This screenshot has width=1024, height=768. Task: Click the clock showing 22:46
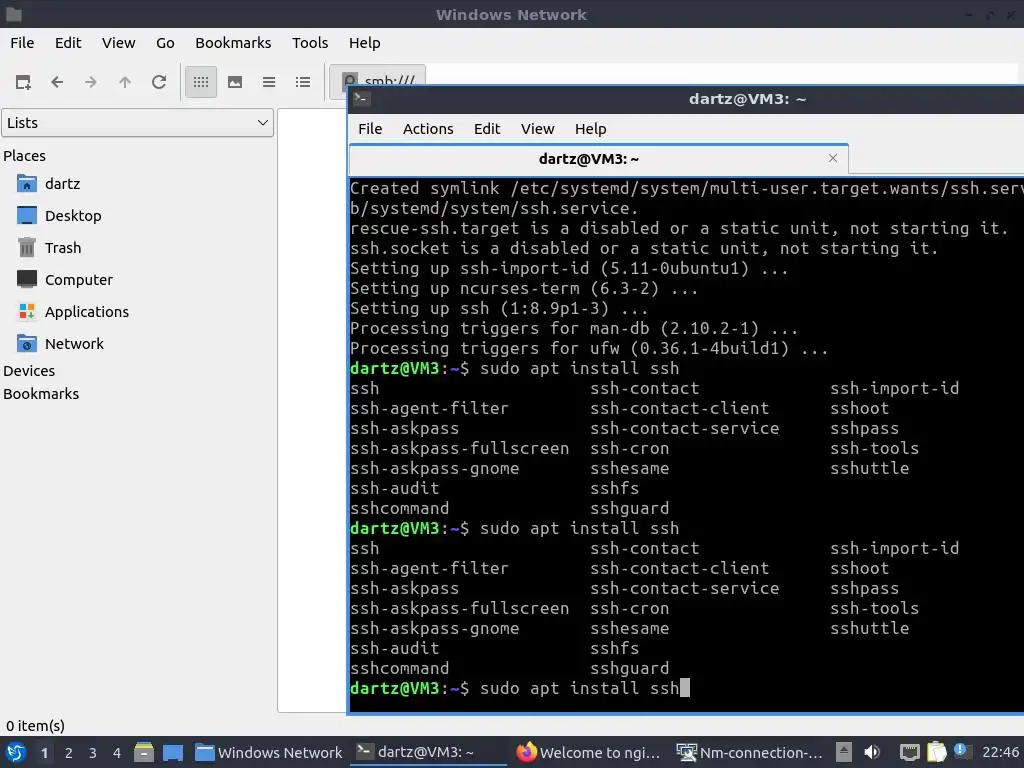(1000, 753)
